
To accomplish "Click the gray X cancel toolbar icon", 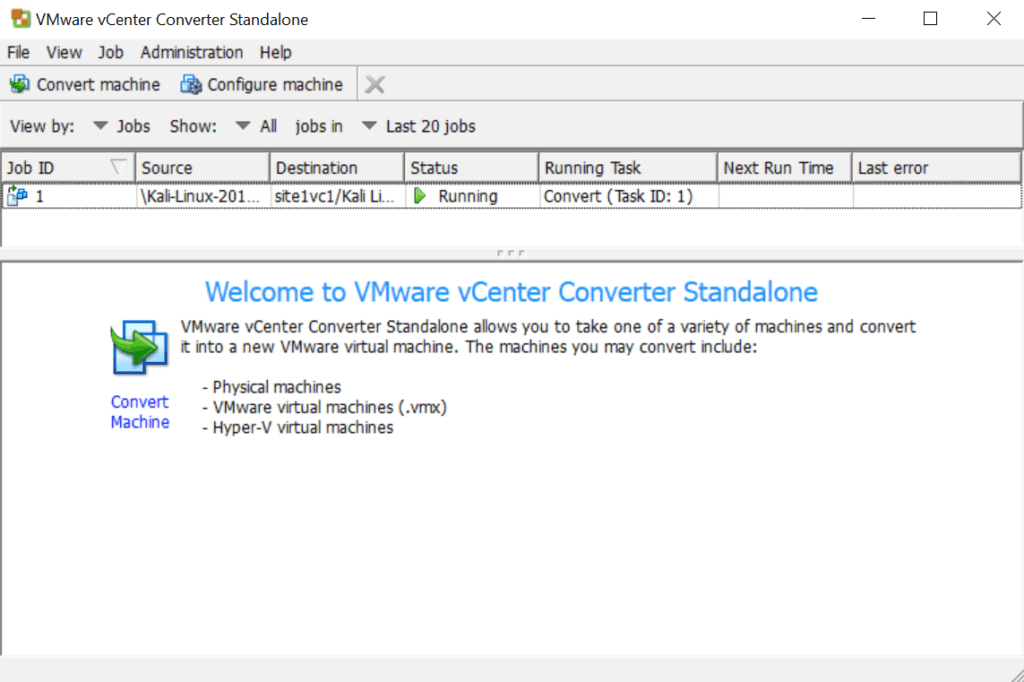I will pyautogui.click(x=375, y=84).
